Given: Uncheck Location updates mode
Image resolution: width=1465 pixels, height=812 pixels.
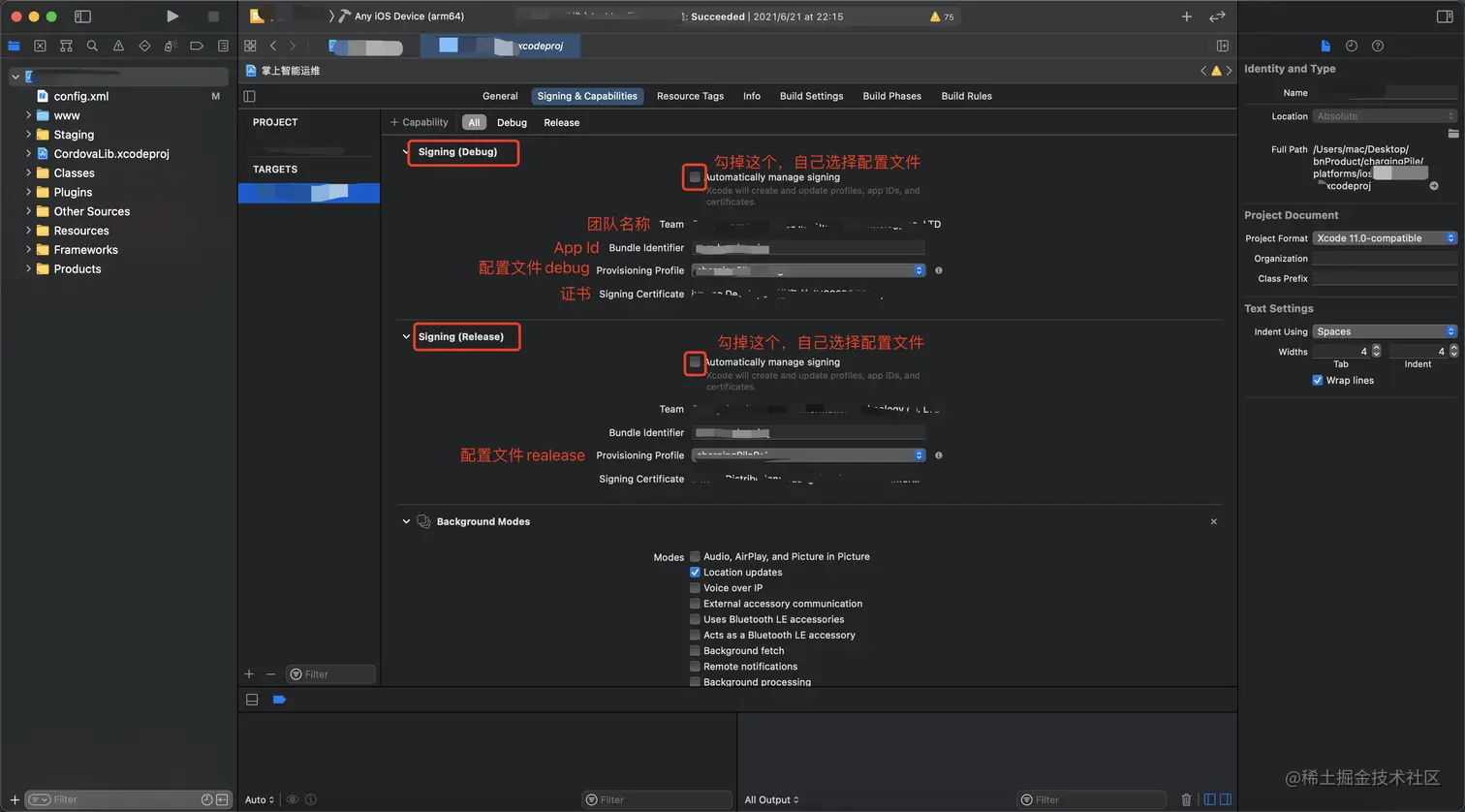Looking at the screenshot, I should 695,572.
